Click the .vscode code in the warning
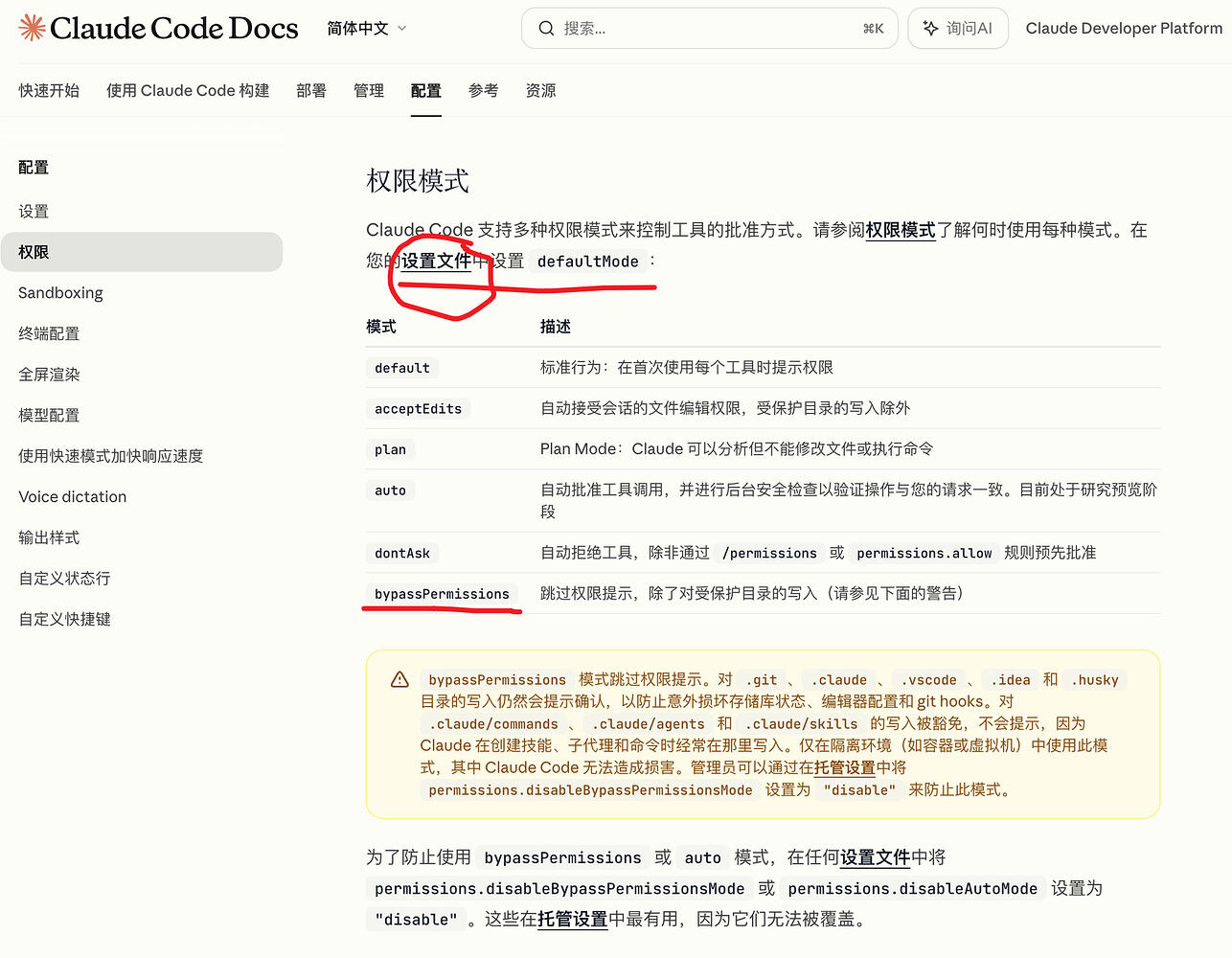This screenshot has height=958, width=1232. tap(929, 680)
